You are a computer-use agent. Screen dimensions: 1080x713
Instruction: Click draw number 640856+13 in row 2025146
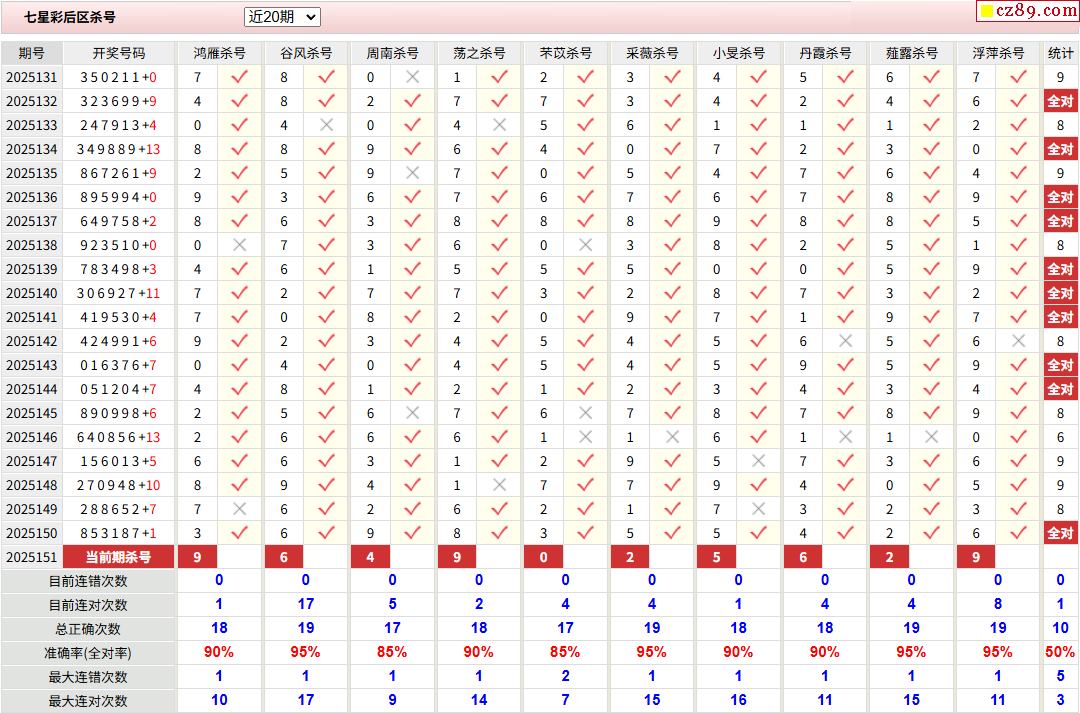(118, 437)
